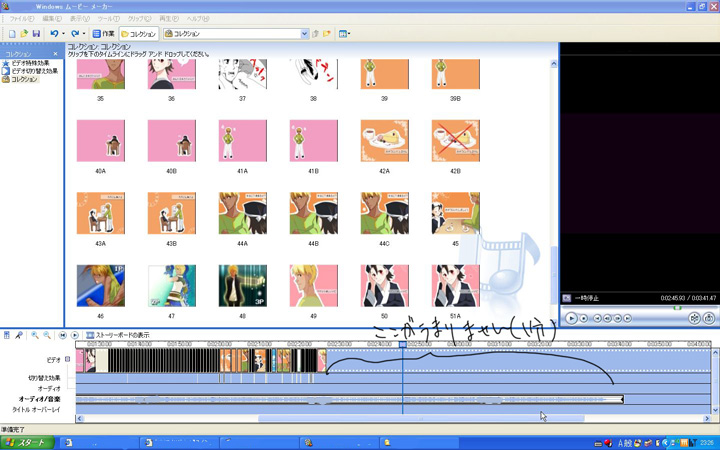This screenshot has width=720, height=450.
Task: Open the audio levels timeline tool
Action: 6,335
